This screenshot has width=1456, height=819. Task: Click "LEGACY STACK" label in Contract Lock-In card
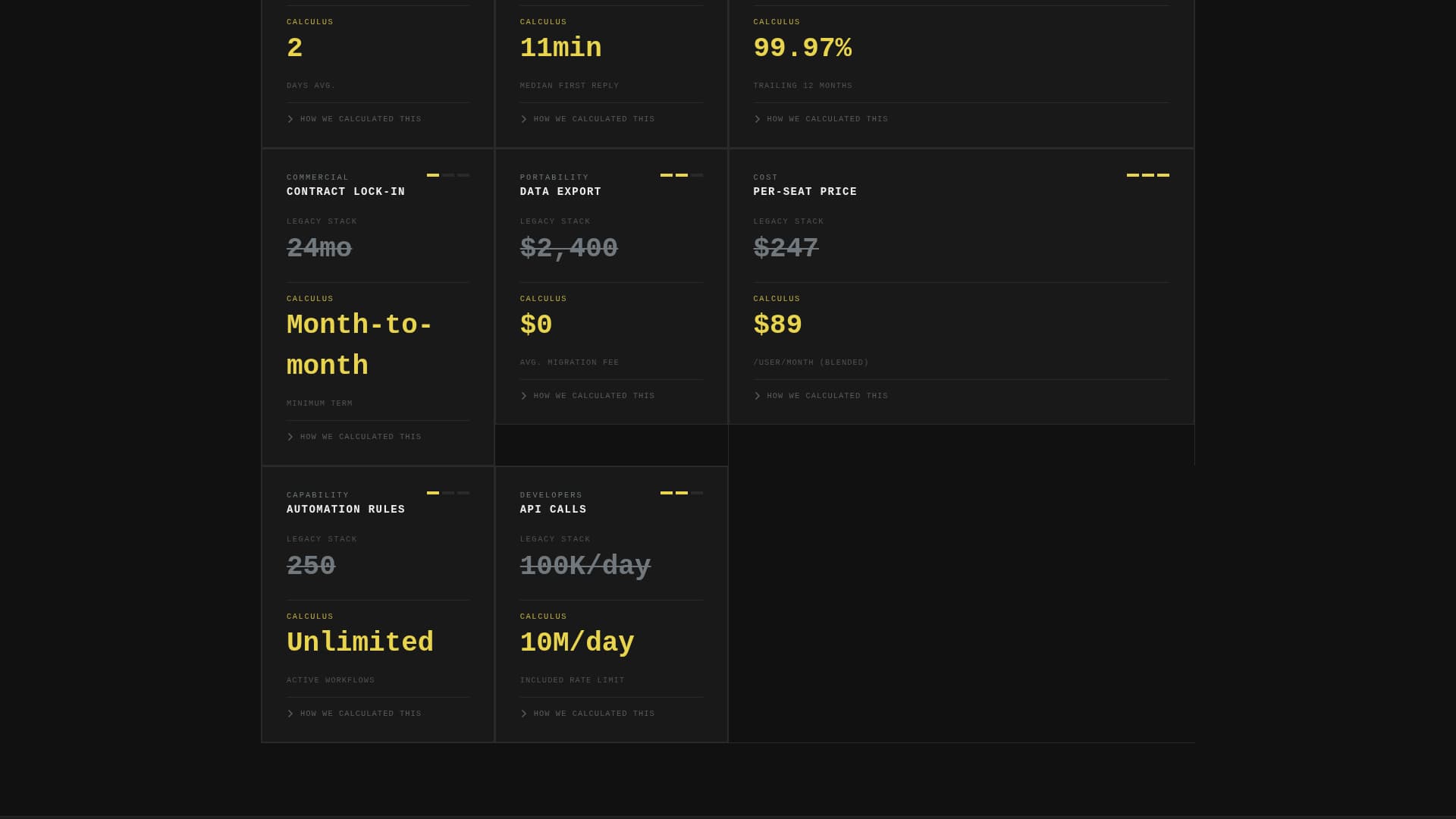click(322, 221)
